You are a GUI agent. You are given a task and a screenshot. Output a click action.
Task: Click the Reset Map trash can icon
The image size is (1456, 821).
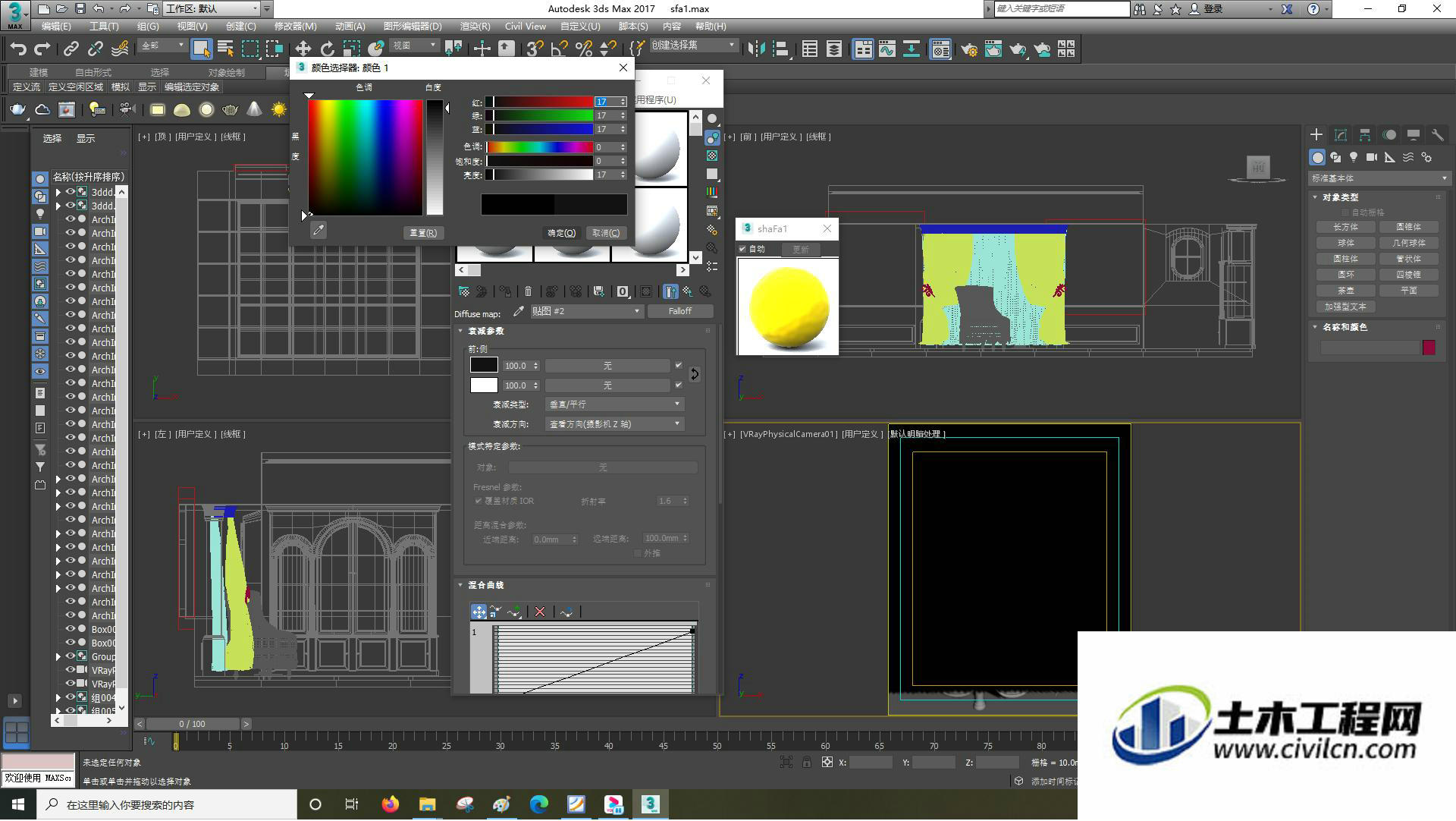(529, 291)
